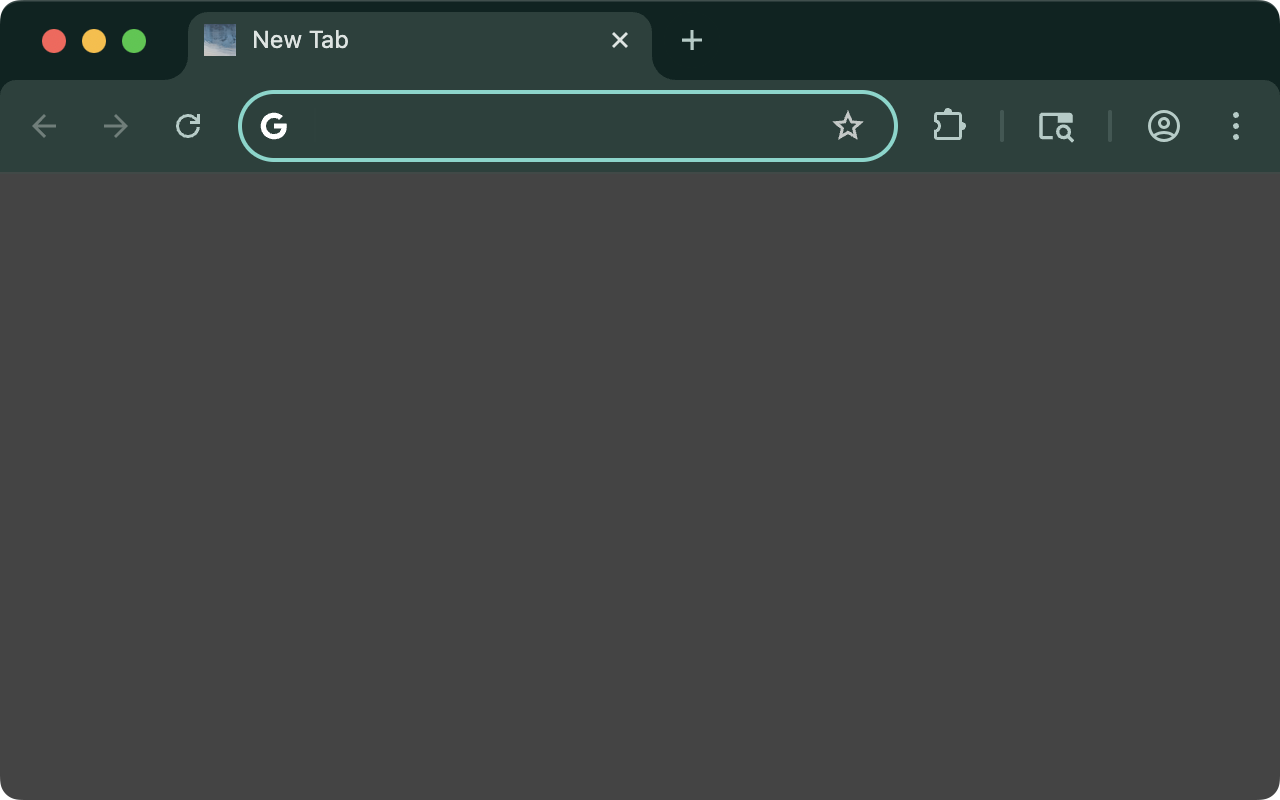Click the New Tab favicon thumbnail
Screen dimensions: 1280x800
coord(220,40)
